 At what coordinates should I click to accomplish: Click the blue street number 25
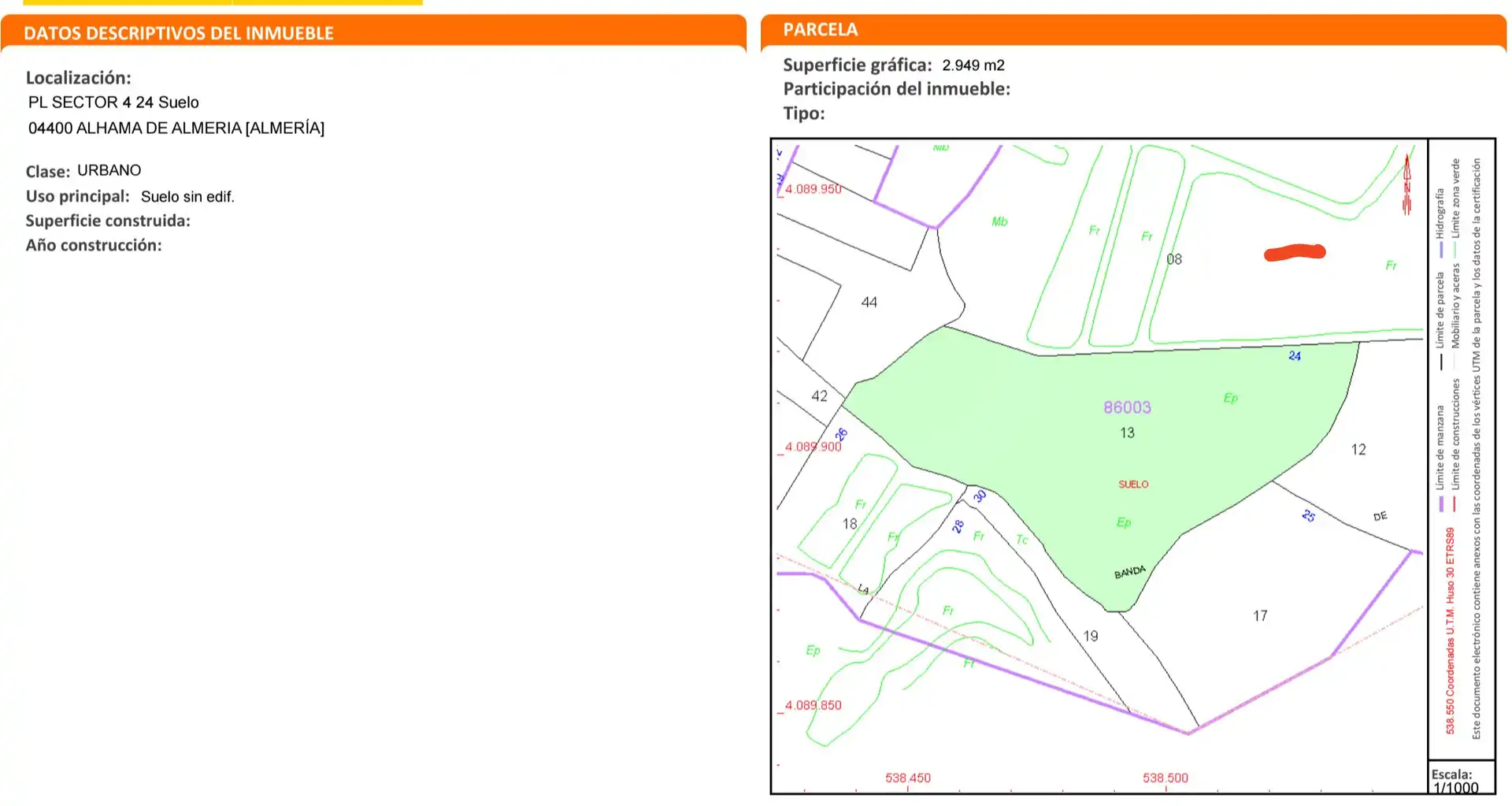point(1308,516)
